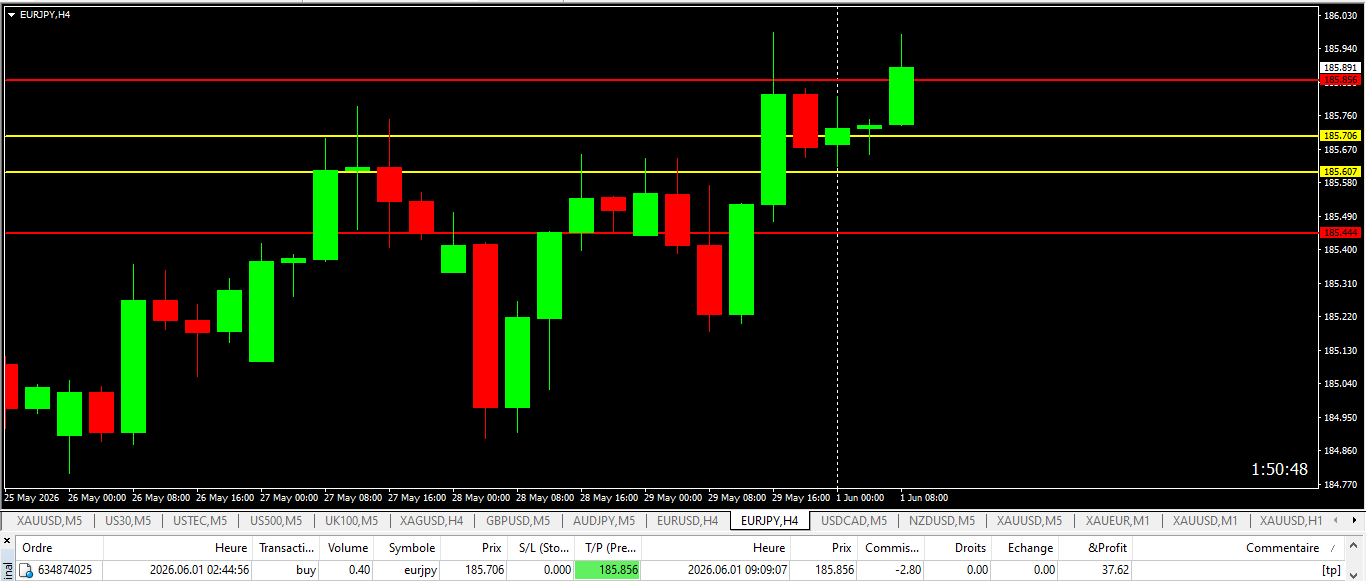Sort by the Commis... column header
Screen dimensions: 1366x581
(892, 548)
